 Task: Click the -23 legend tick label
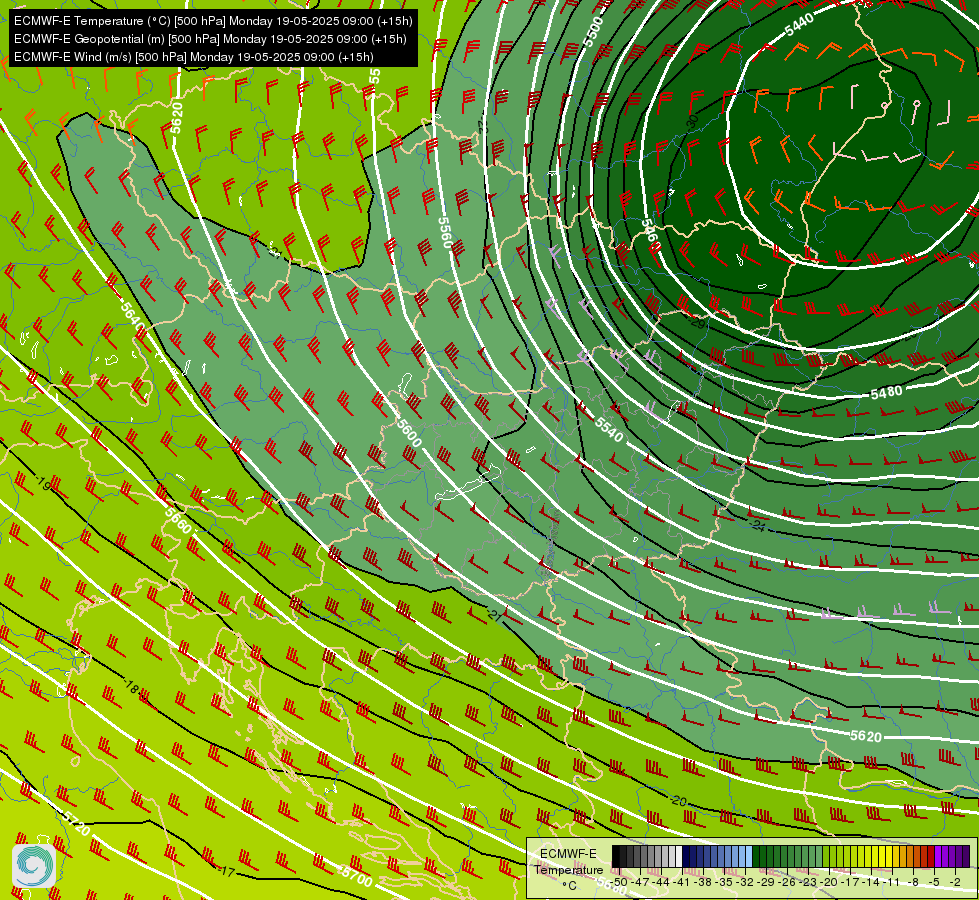(809, 882)
